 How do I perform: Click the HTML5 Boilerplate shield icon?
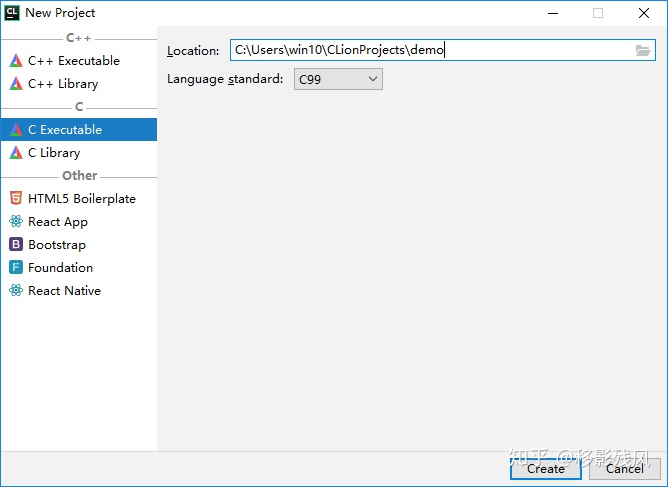(x=16, y=198)
